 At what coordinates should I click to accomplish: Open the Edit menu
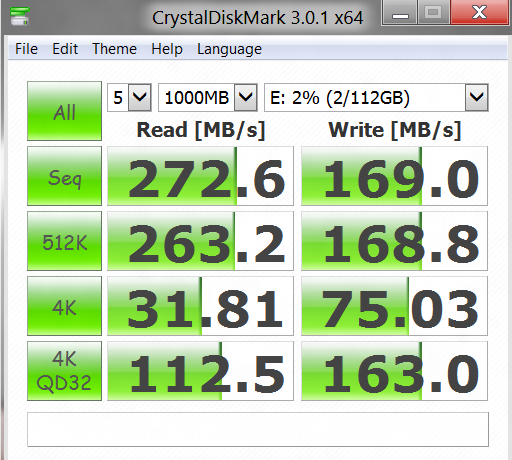pos(65,49)
